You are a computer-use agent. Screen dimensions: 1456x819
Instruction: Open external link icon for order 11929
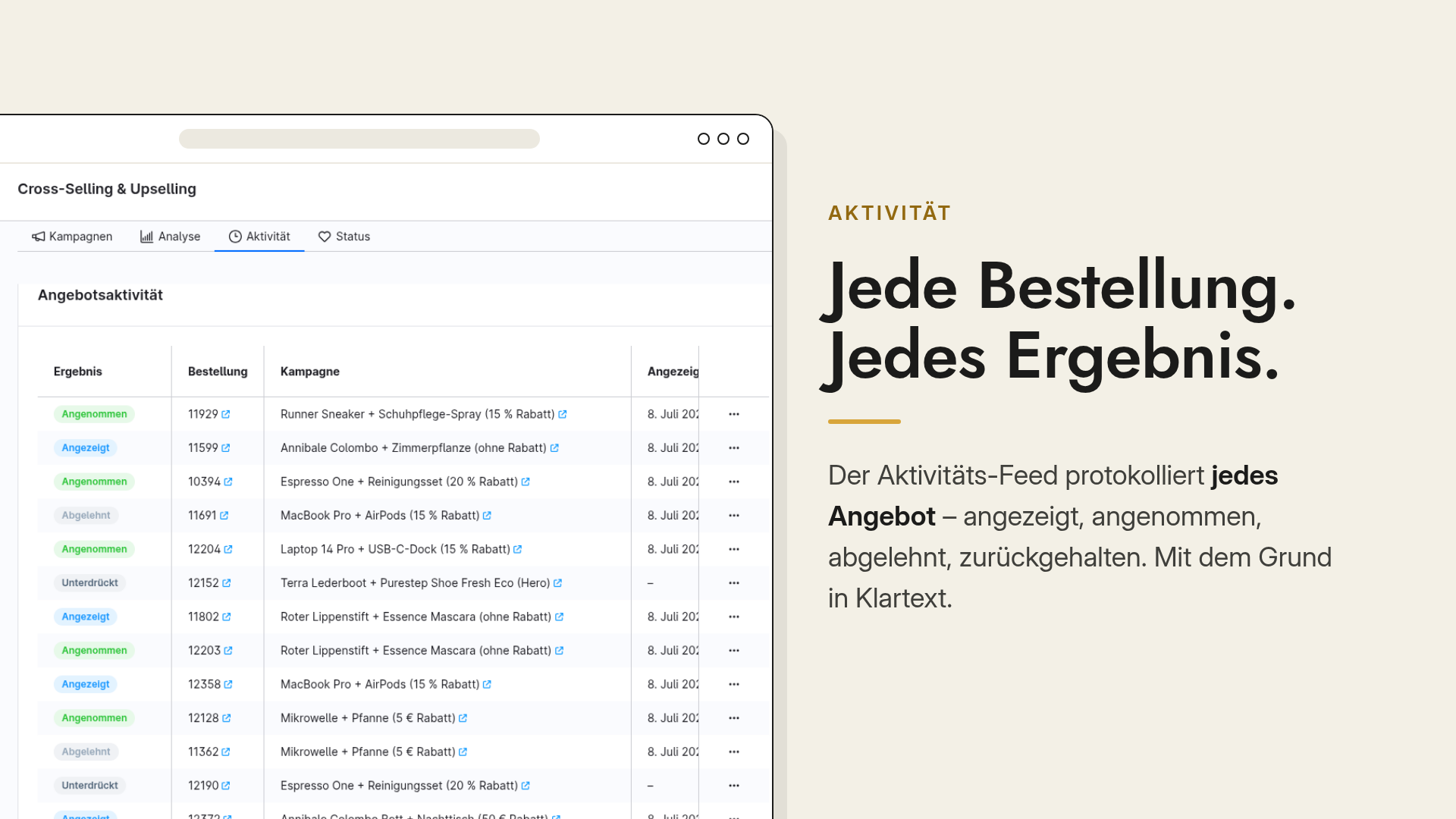(x=226, y=414)
